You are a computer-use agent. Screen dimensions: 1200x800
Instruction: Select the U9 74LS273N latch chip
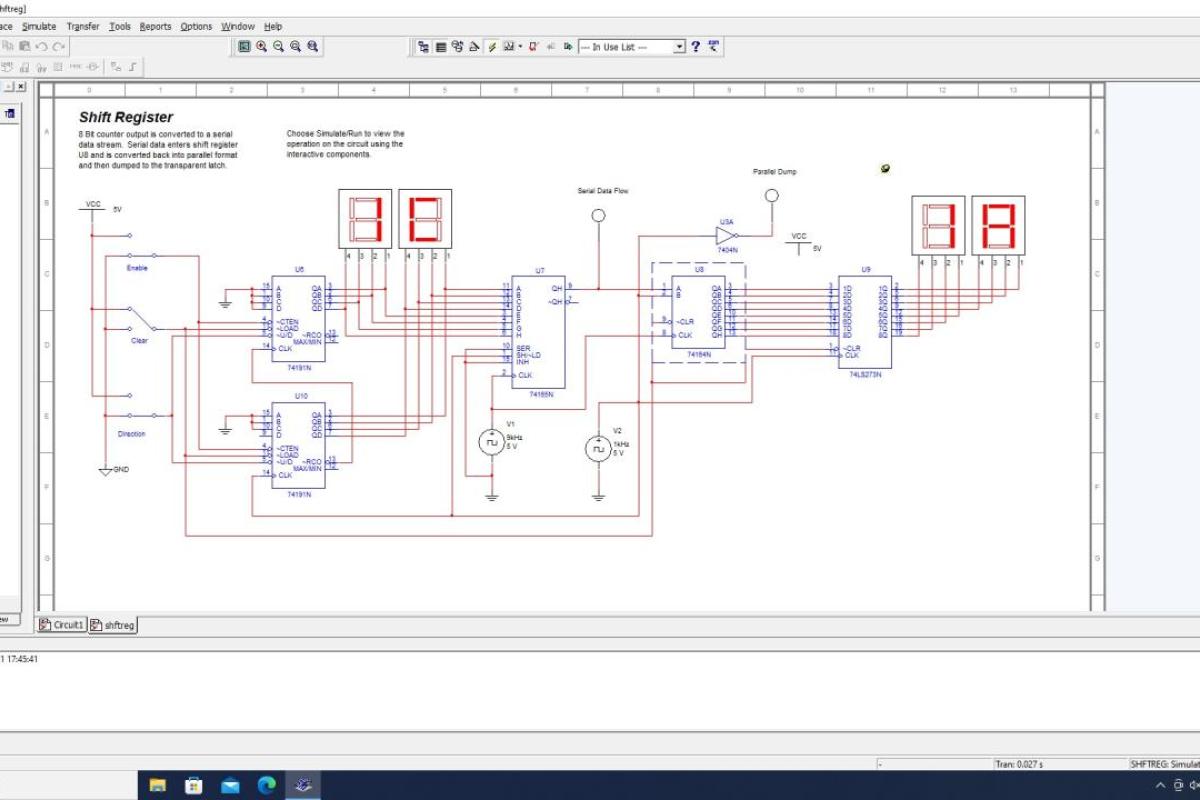865,322
